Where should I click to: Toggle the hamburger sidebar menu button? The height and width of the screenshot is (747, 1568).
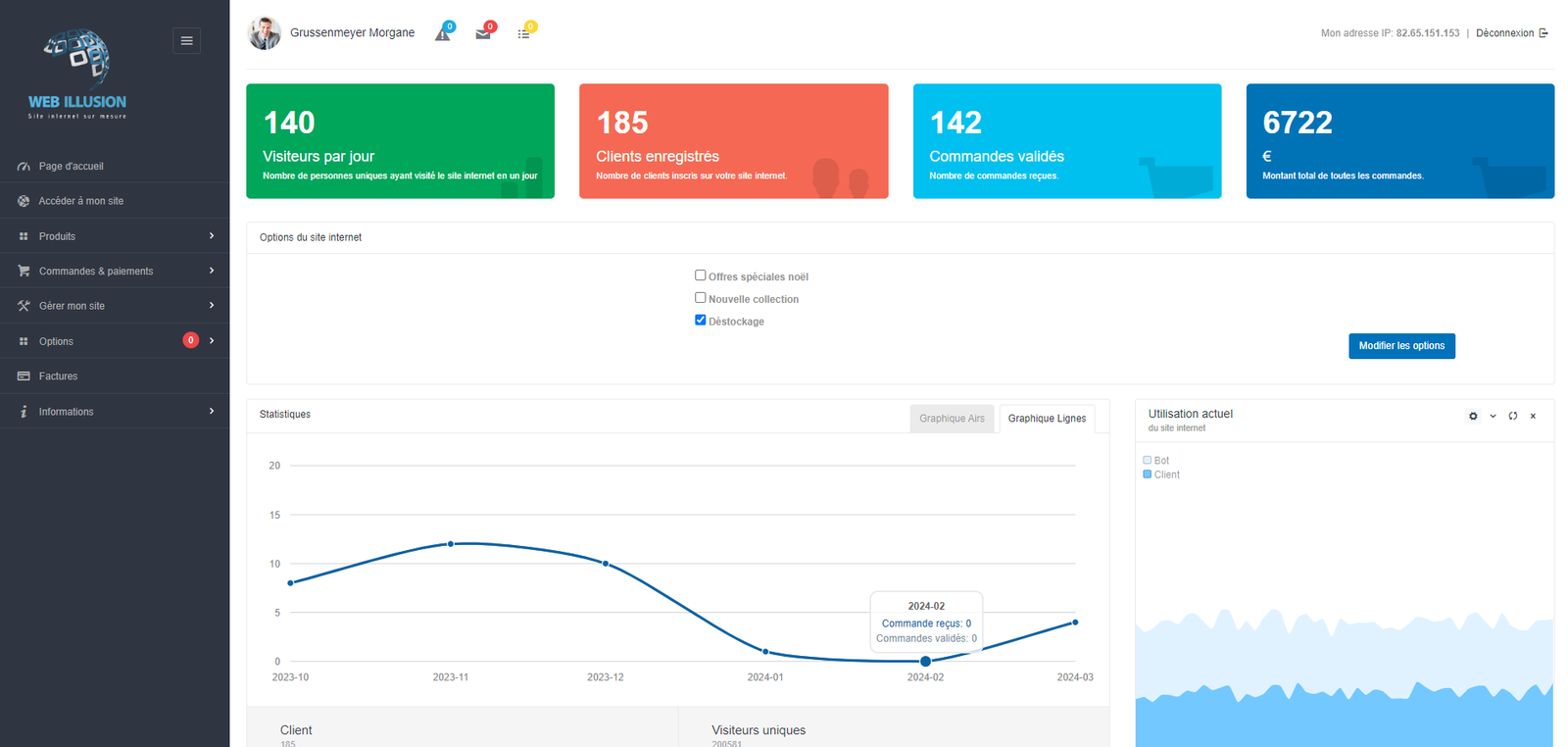186,40
